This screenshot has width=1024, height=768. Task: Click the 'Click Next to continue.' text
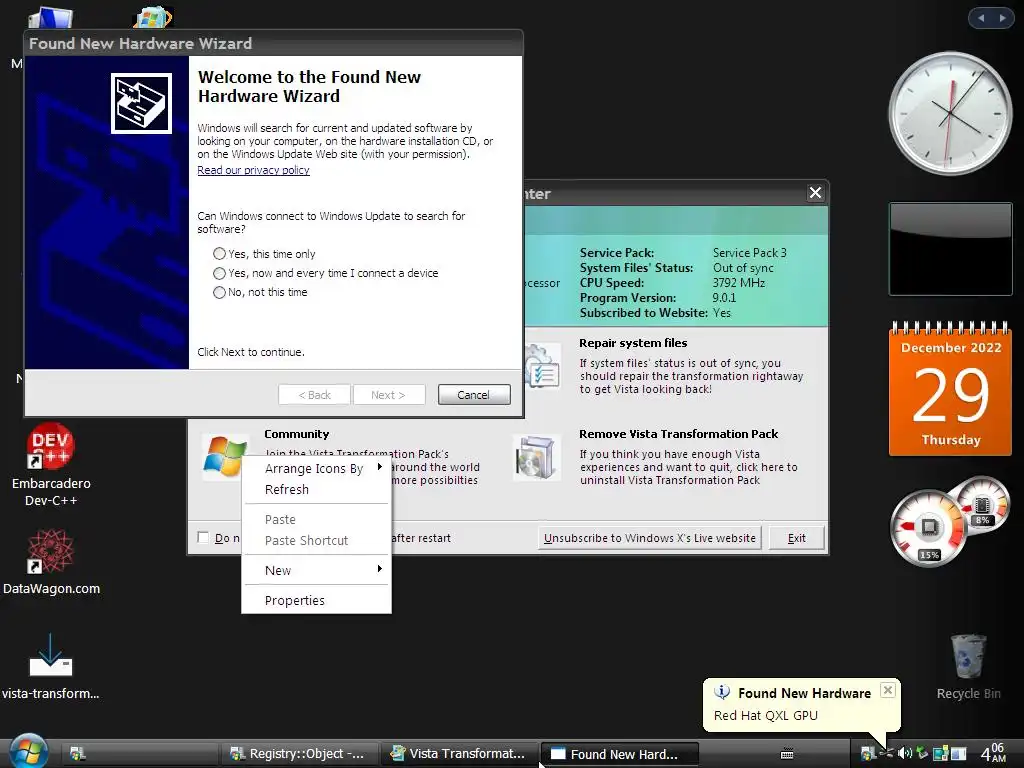click(x=251, y=351)
